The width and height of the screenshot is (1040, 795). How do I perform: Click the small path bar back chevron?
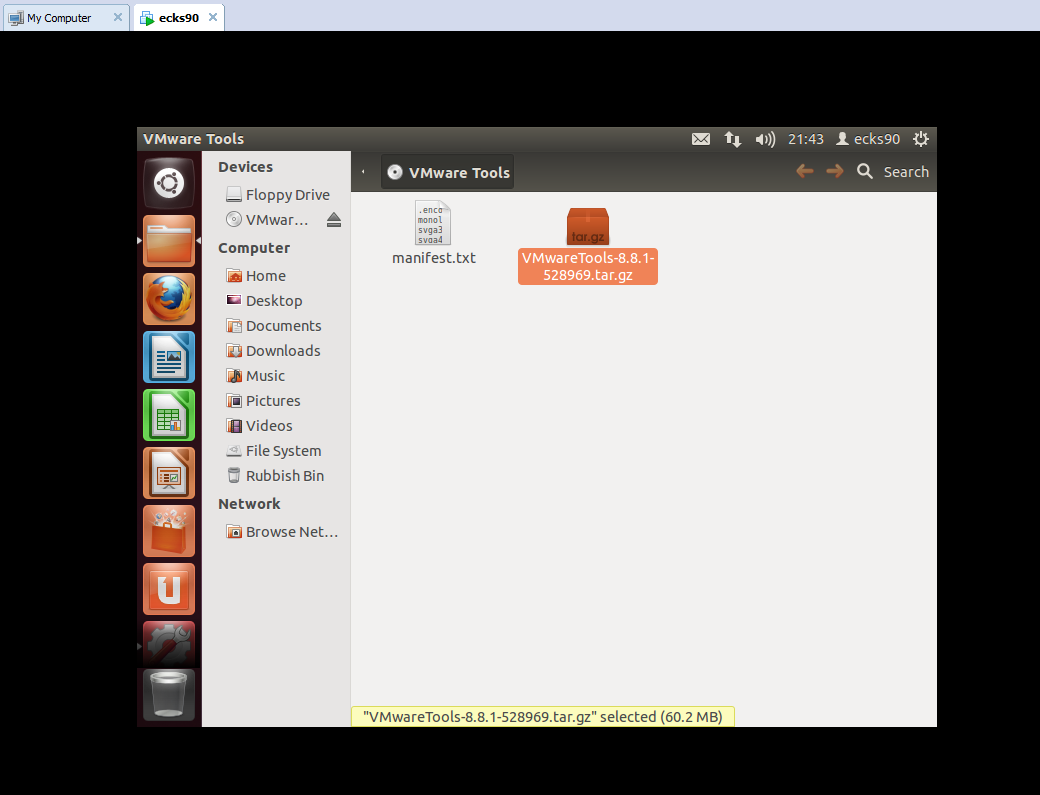tap(363, 172)
